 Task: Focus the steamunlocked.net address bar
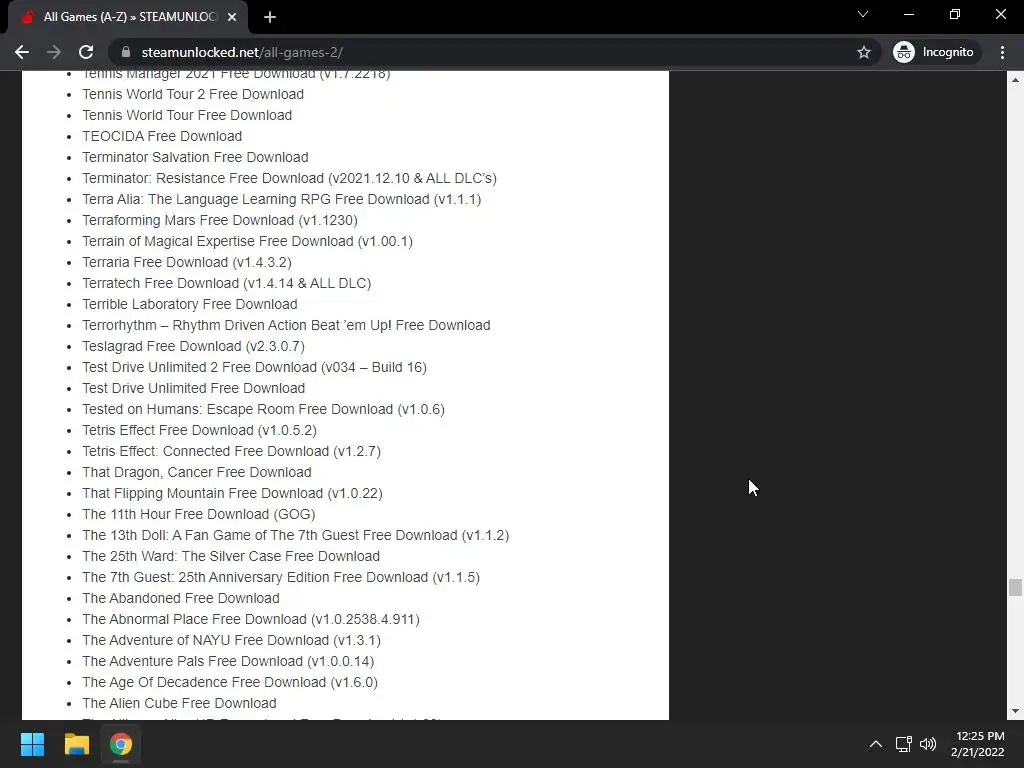[x=496, y=52]
